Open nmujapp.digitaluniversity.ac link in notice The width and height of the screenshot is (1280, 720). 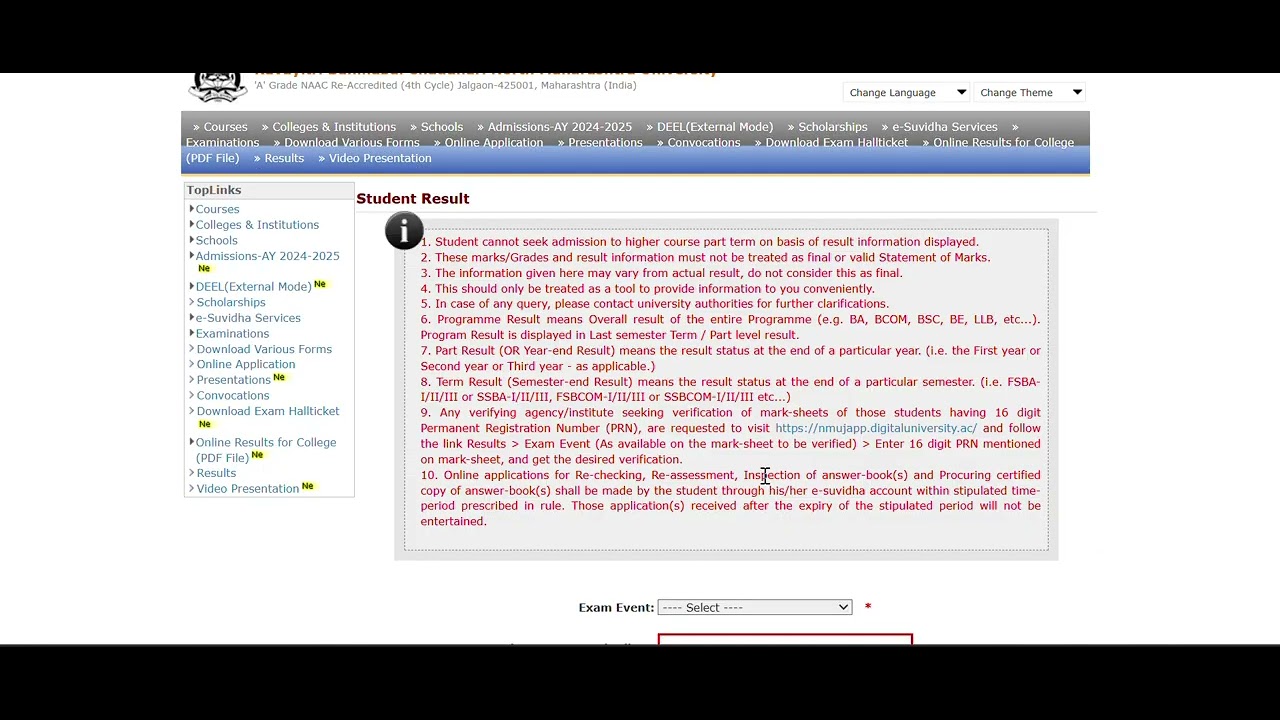(876, 428)
